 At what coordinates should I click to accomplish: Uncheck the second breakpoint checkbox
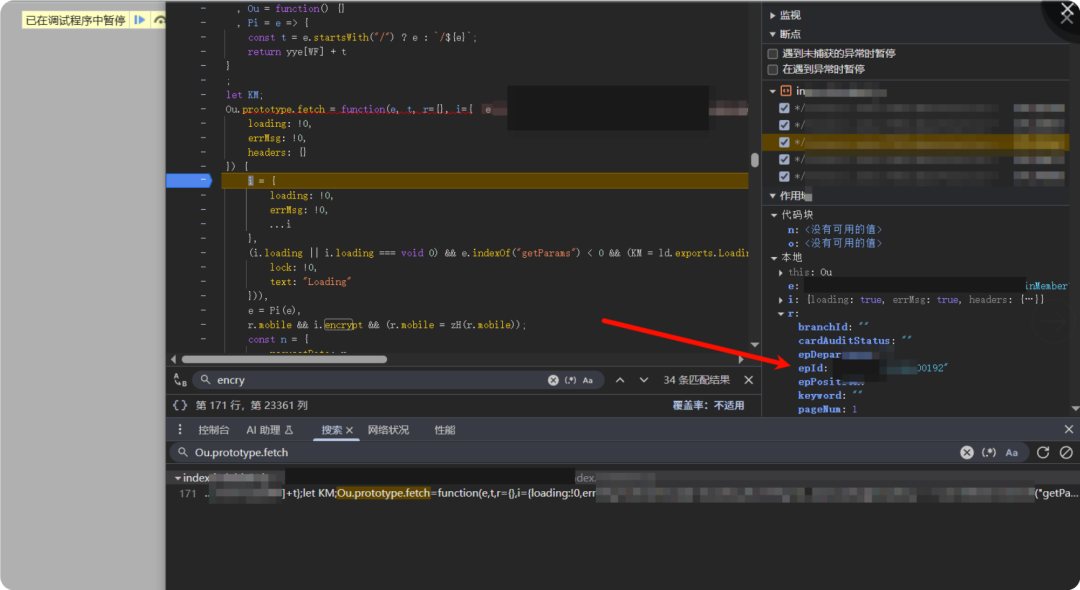point(784,125)
